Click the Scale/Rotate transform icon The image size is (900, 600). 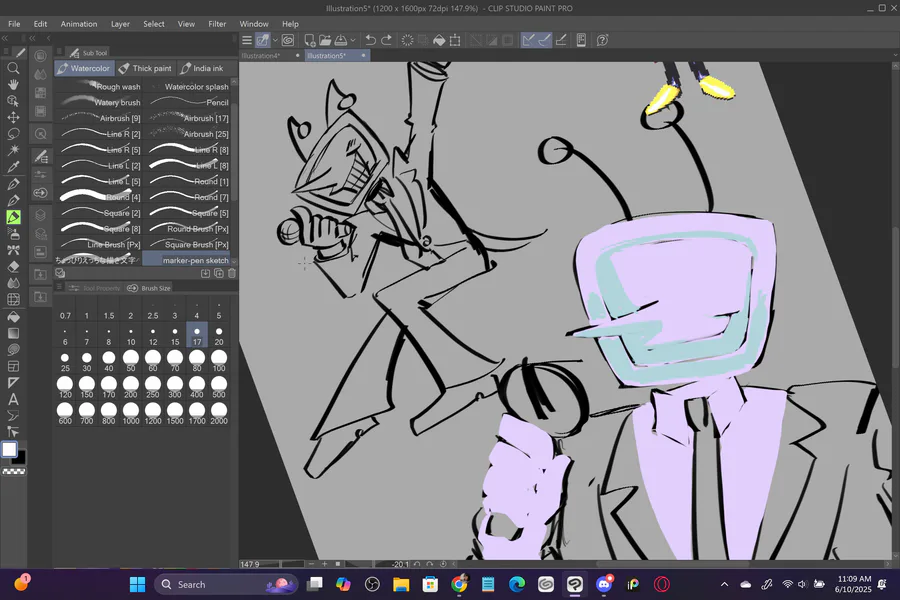[x=455, y=40]
